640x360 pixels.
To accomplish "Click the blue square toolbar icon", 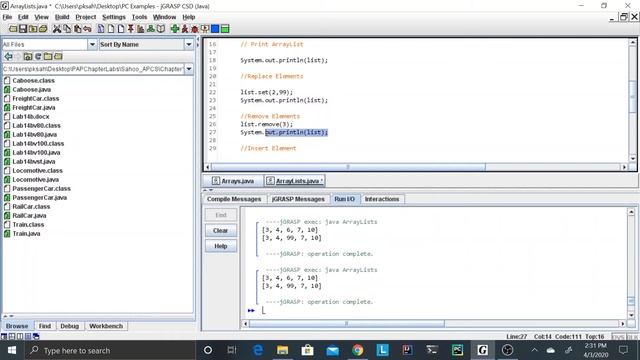I will [x=215, y=29].
